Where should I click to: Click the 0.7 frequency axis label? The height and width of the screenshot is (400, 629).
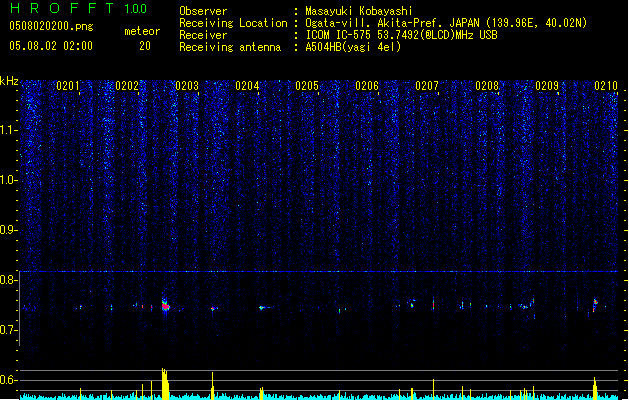click(x=9, y=330)
